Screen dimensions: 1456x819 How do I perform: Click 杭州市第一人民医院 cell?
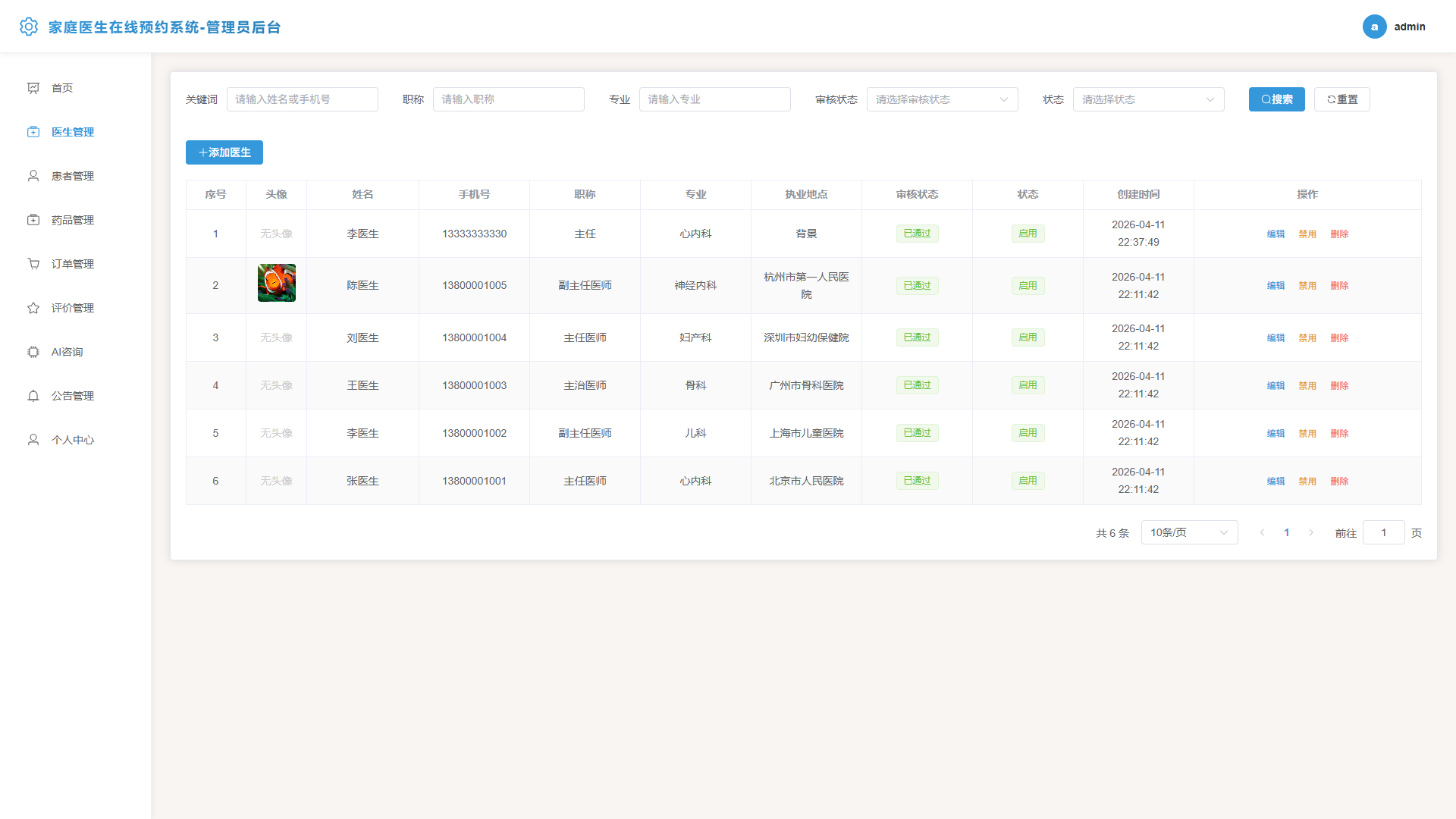(x=806, y=286)
